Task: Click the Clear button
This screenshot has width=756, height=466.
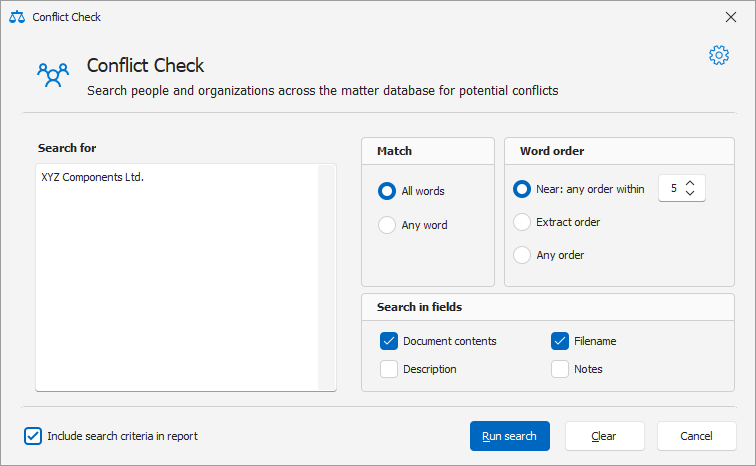Action: click(605, 436)
